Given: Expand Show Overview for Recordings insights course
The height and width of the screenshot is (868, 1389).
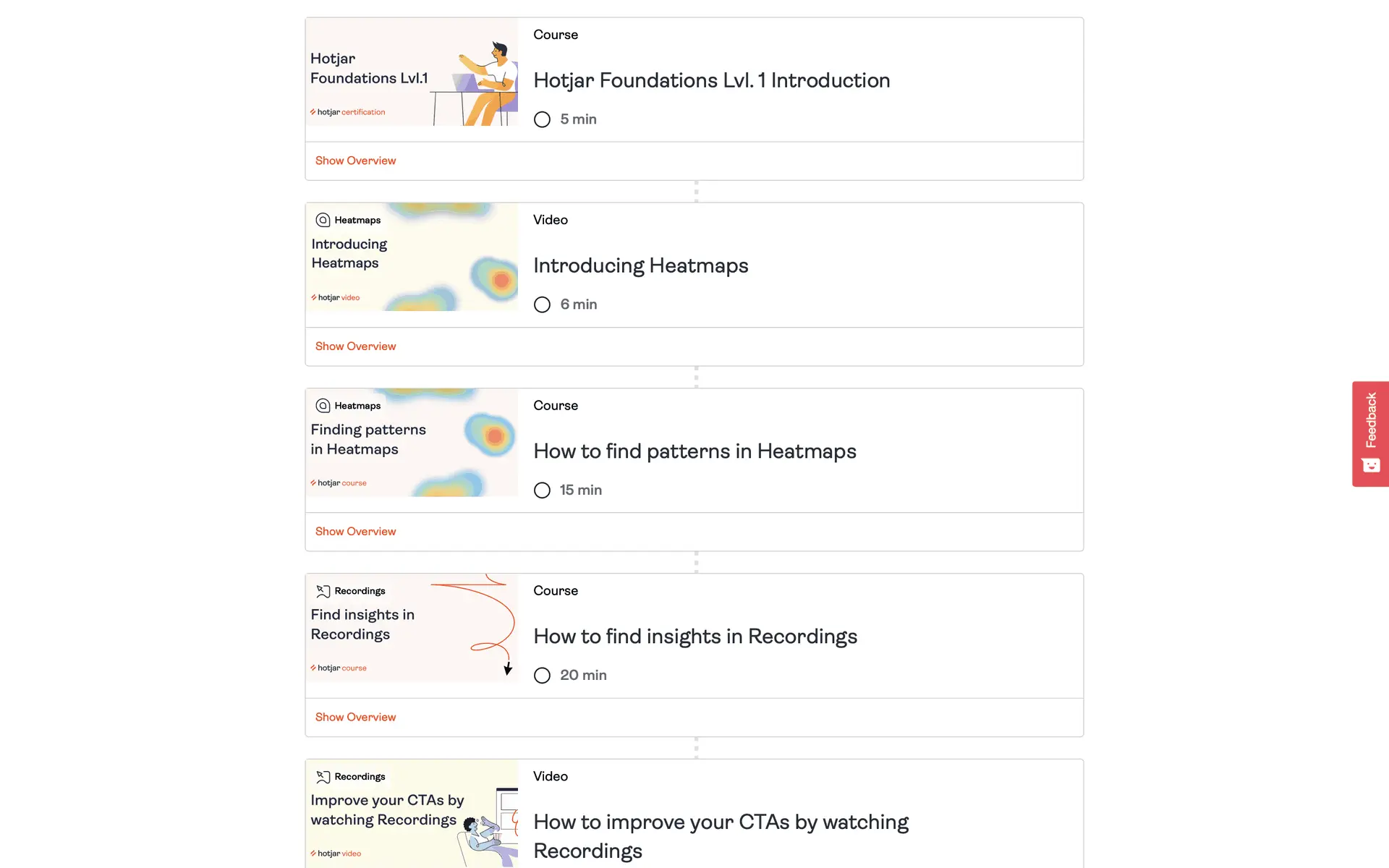Looking at the screenshot, I should click(x=355, y=717).
